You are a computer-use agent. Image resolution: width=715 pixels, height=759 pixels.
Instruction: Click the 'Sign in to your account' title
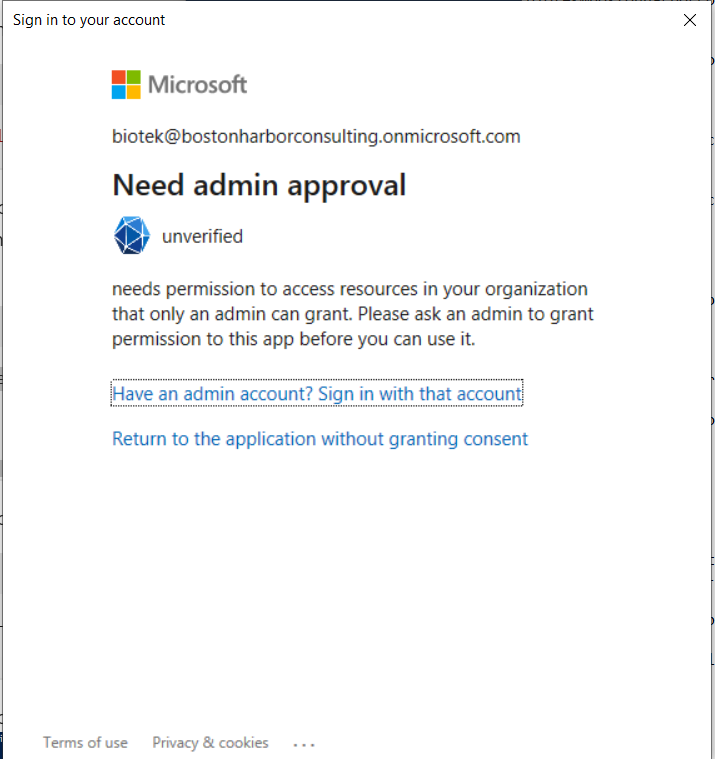[89, 20]
